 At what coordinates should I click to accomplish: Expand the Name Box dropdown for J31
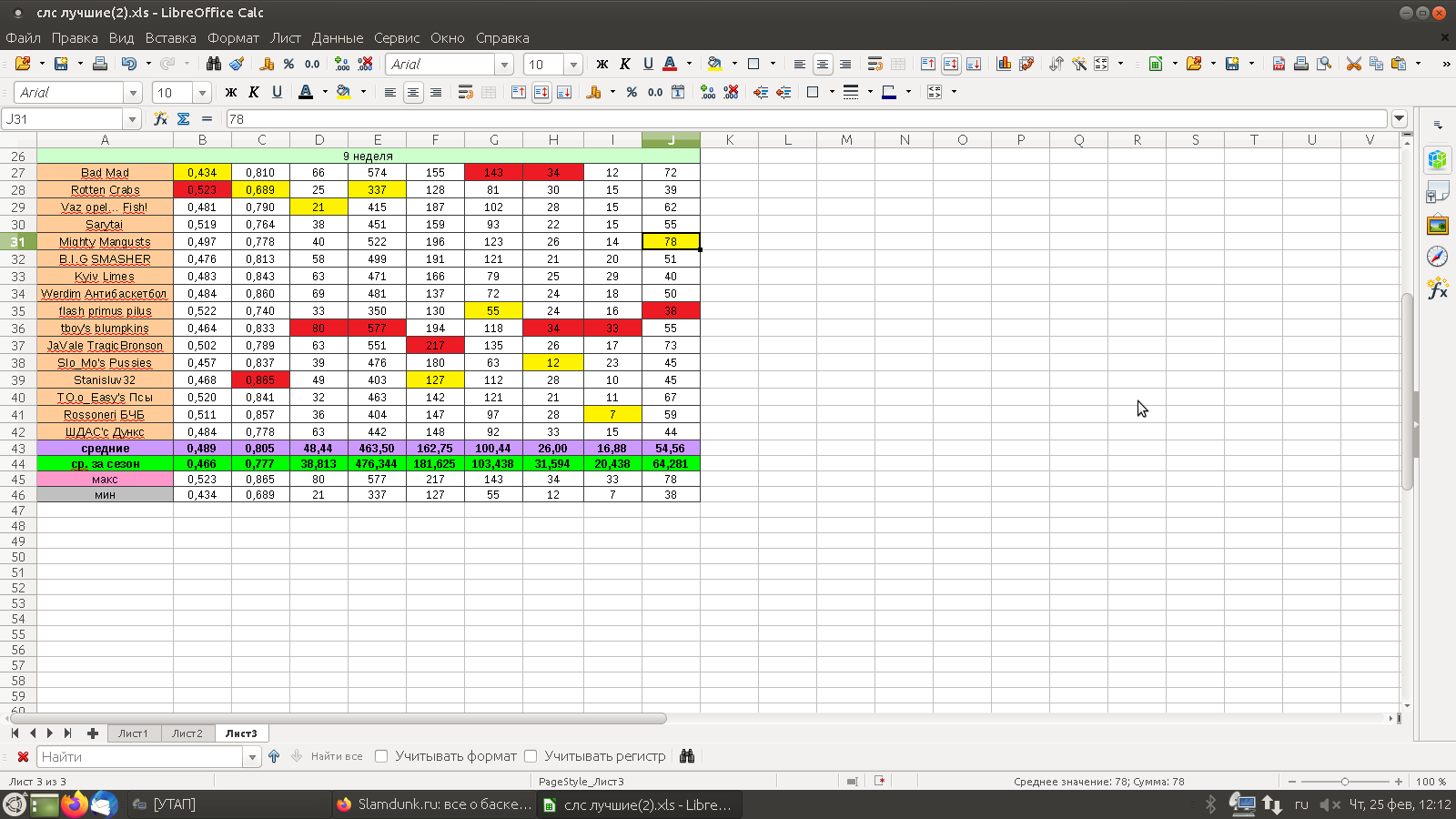(132, 119)
